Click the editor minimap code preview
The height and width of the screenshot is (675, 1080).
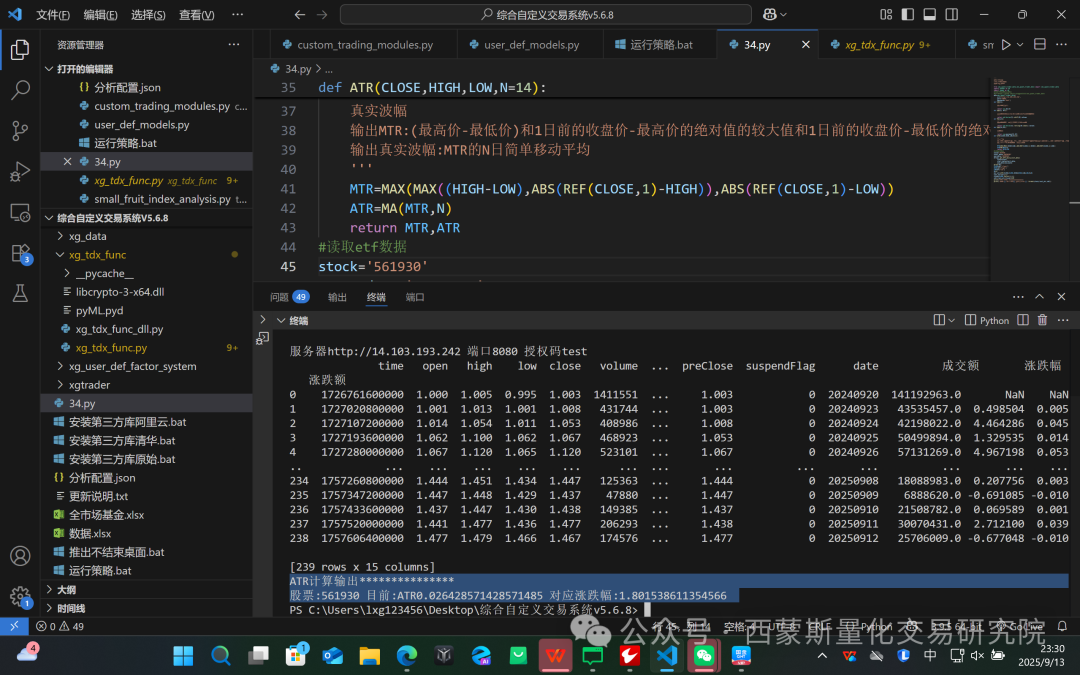1029,131
